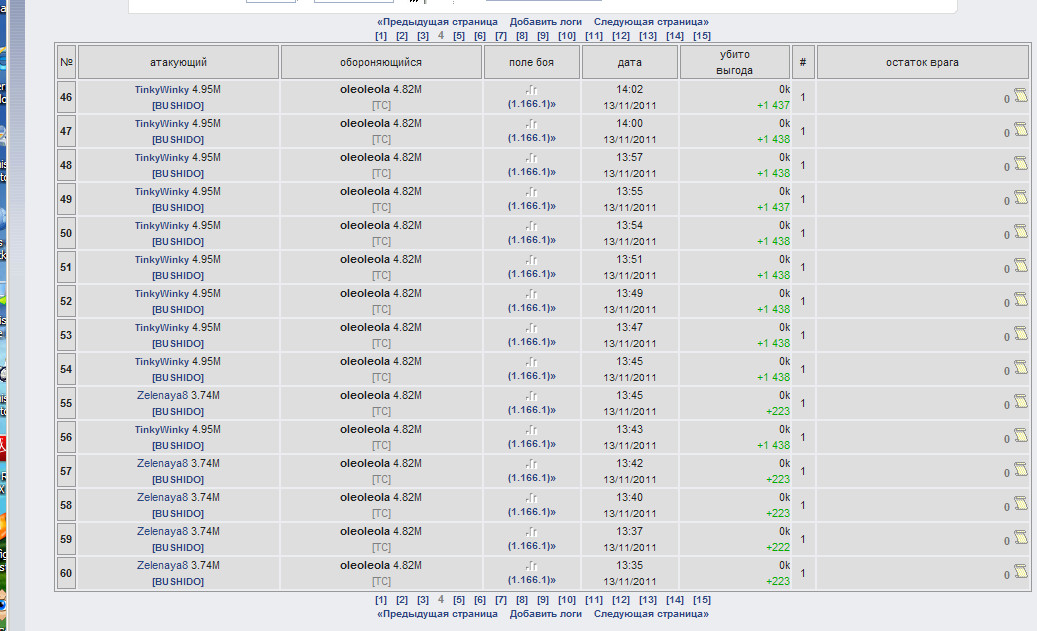
Task: Click bottom '«Предыдущая страница' link
Action: point(437,614)
